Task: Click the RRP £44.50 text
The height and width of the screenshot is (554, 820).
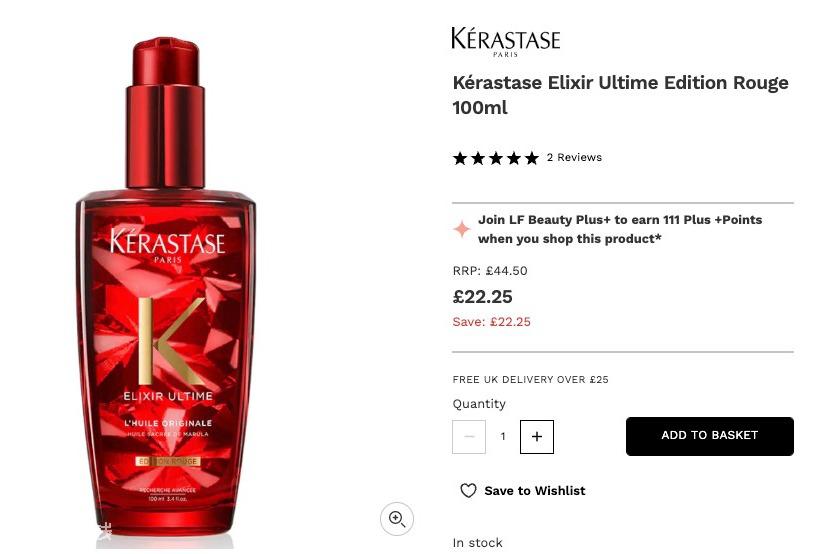Action: 490,271
